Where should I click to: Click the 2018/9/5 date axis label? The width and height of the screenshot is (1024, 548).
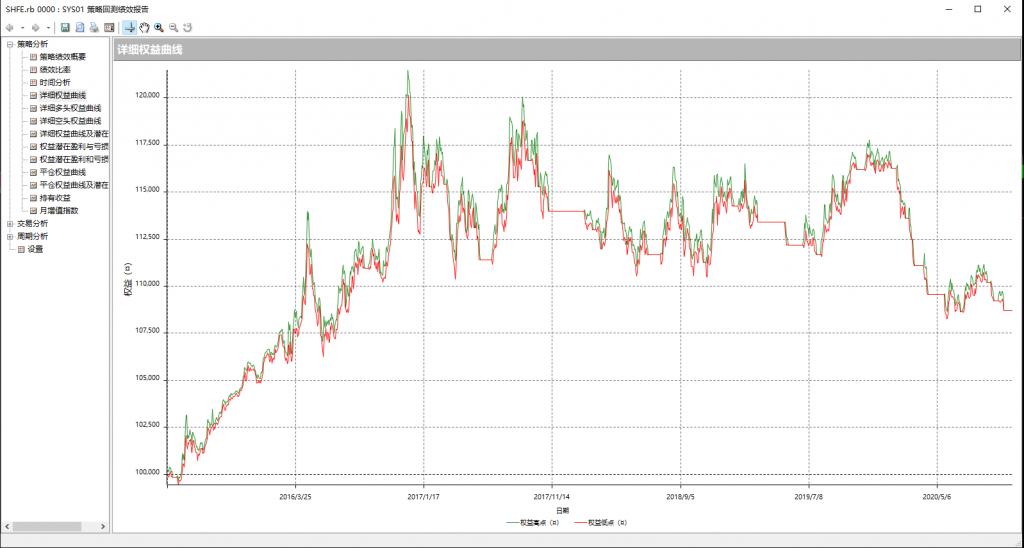click(x=680, y=497)
